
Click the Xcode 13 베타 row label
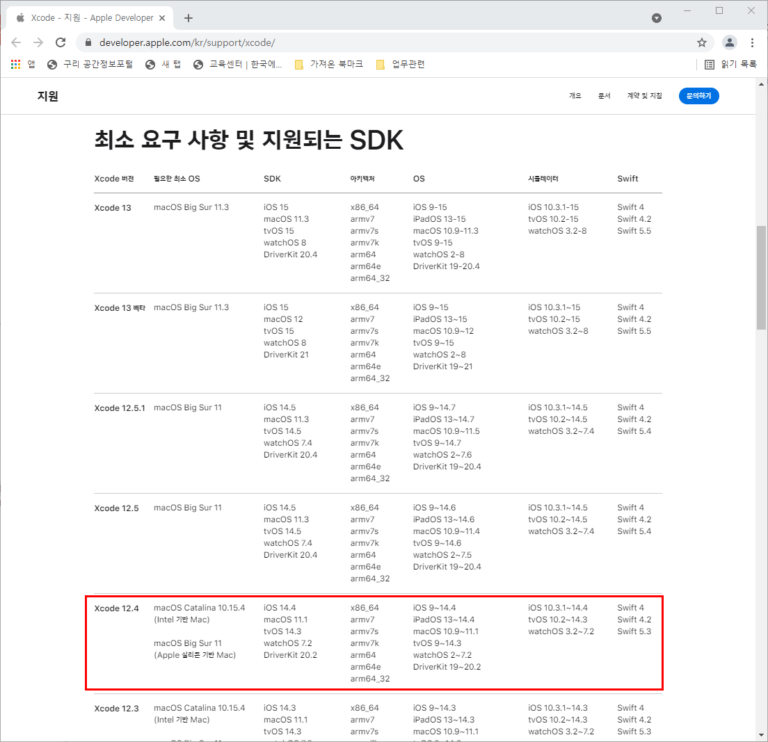(x=120, y=308)
